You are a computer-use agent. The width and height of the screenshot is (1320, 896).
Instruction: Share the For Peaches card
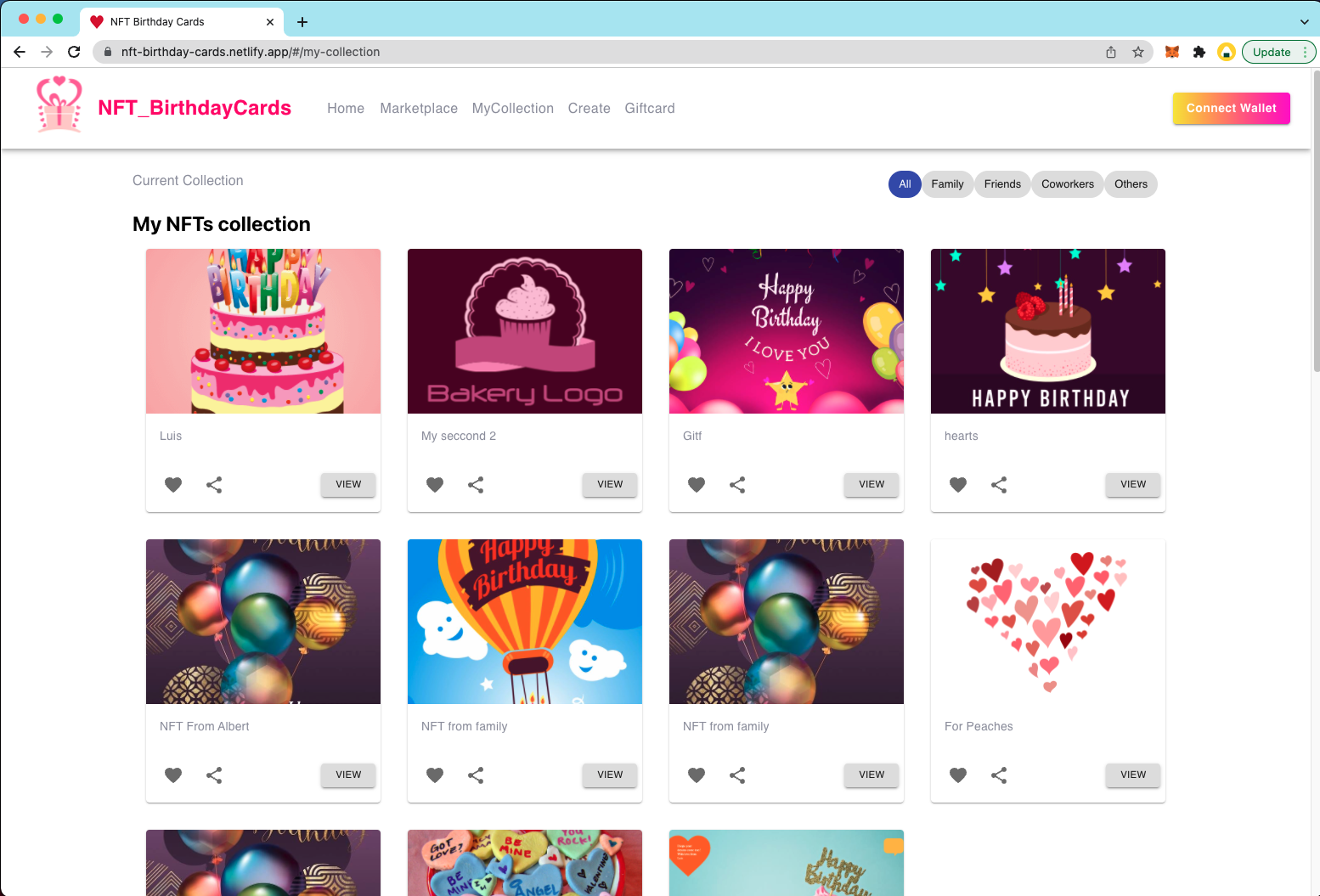point(999,775)
